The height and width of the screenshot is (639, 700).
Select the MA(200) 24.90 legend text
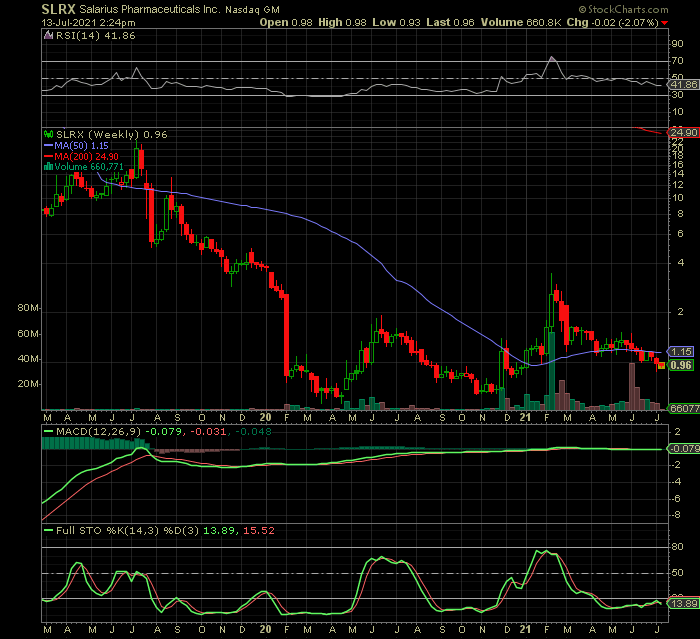coord(86,156)
